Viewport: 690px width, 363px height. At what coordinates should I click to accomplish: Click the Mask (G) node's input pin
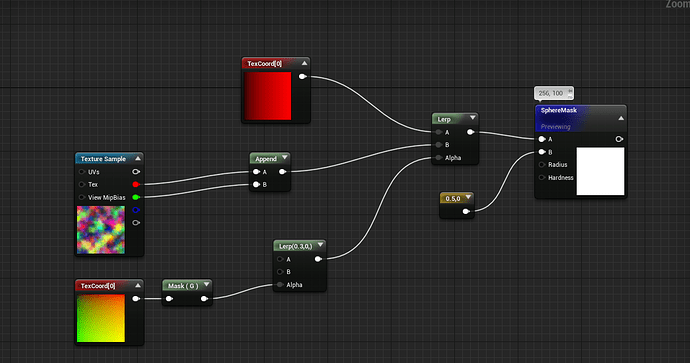click(x=169, y=299)
